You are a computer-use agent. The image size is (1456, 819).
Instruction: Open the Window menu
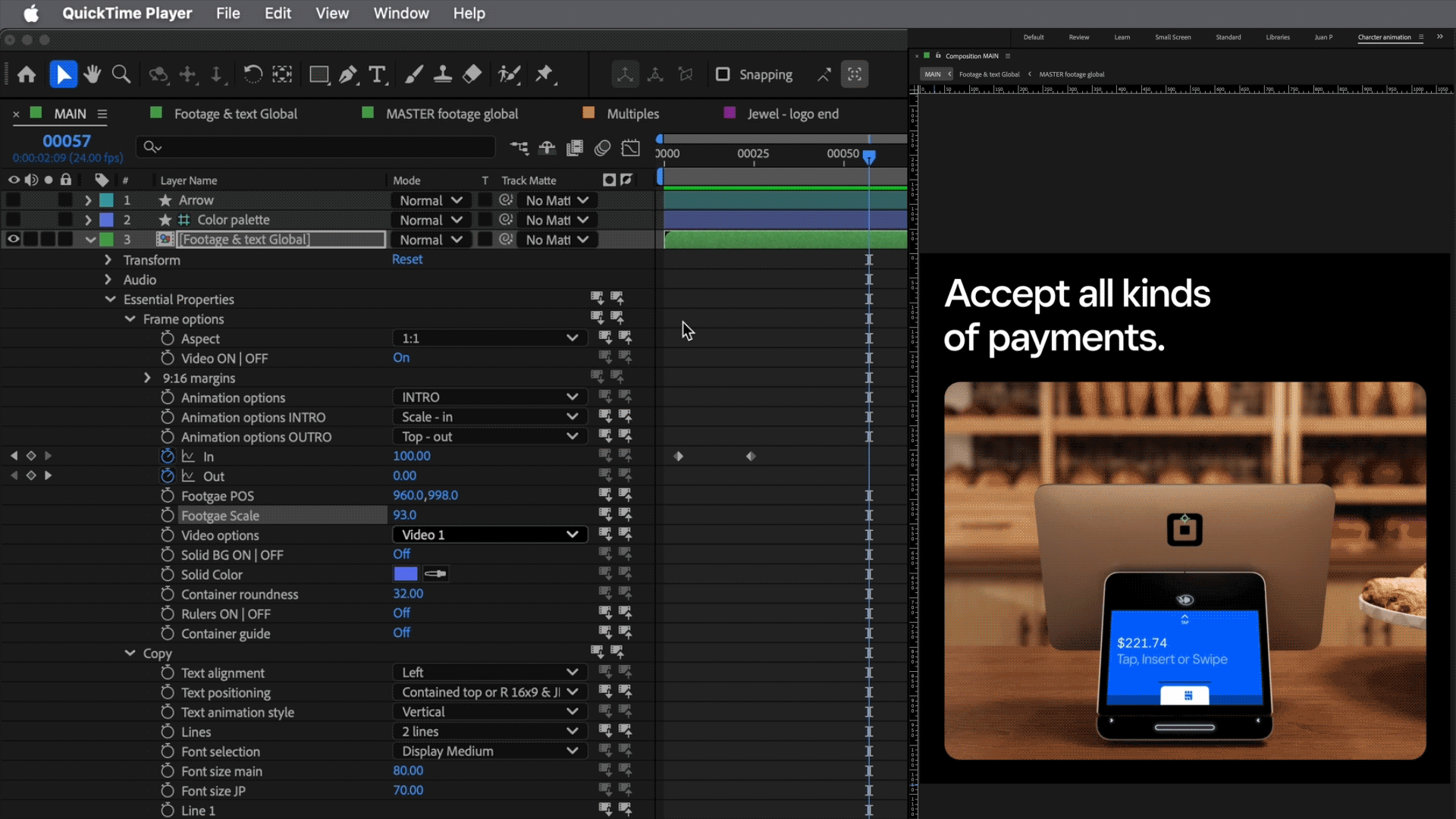tap(400, 13)
